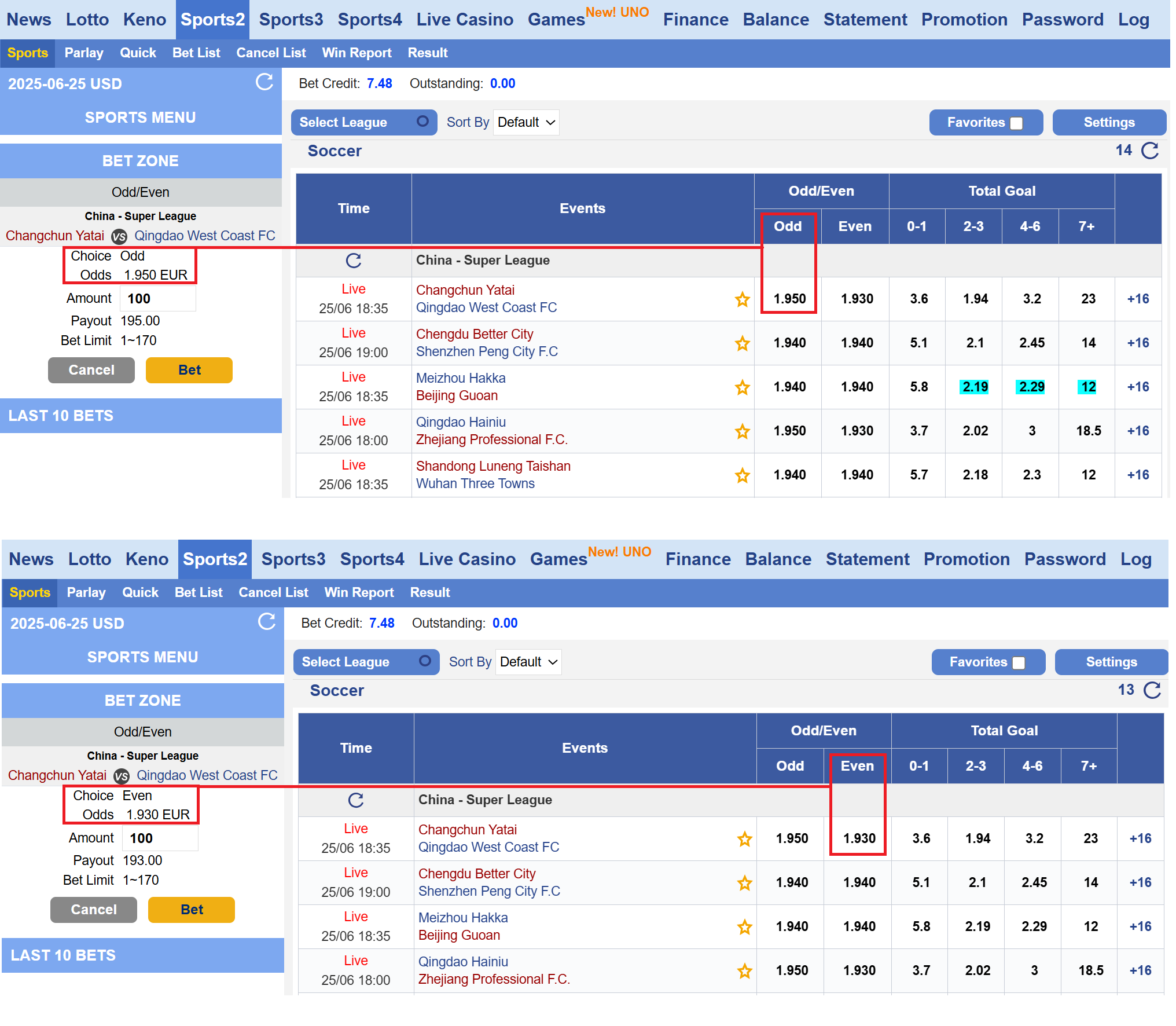Image resolution: width=1176 pixels, height=1026 pixels.
Task: Star Shandong Luneng Taishan match
Action: (x=743, y=475)
